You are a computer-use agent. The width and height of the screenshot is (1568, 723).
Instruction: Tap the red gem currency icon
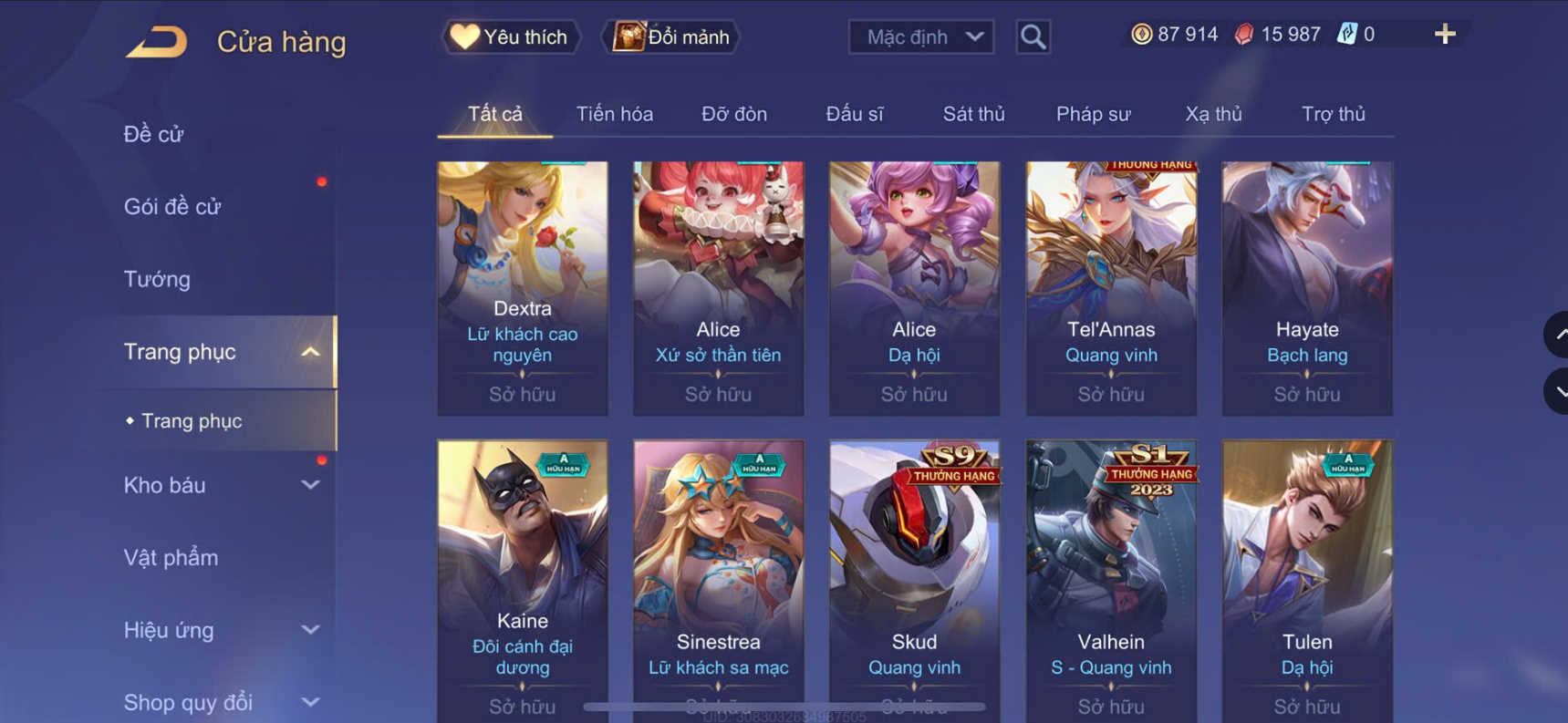[x=1243, y=35]
